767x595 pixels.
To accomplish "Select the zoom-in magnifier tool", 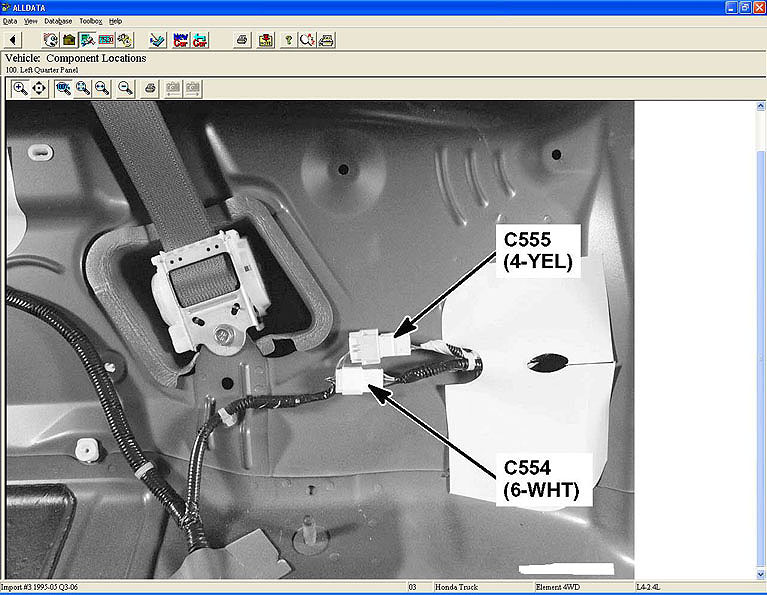I will (x=20, y=88).
